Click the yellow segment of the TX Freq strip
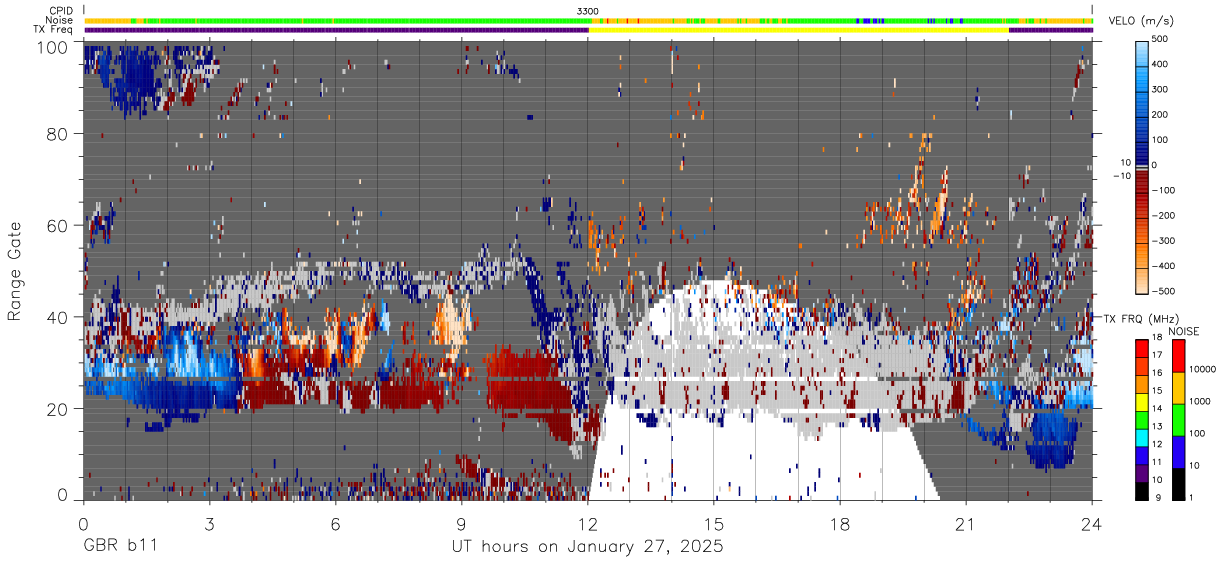The width and height of the screenshot is (1228, 567). [x=799, y=30]
